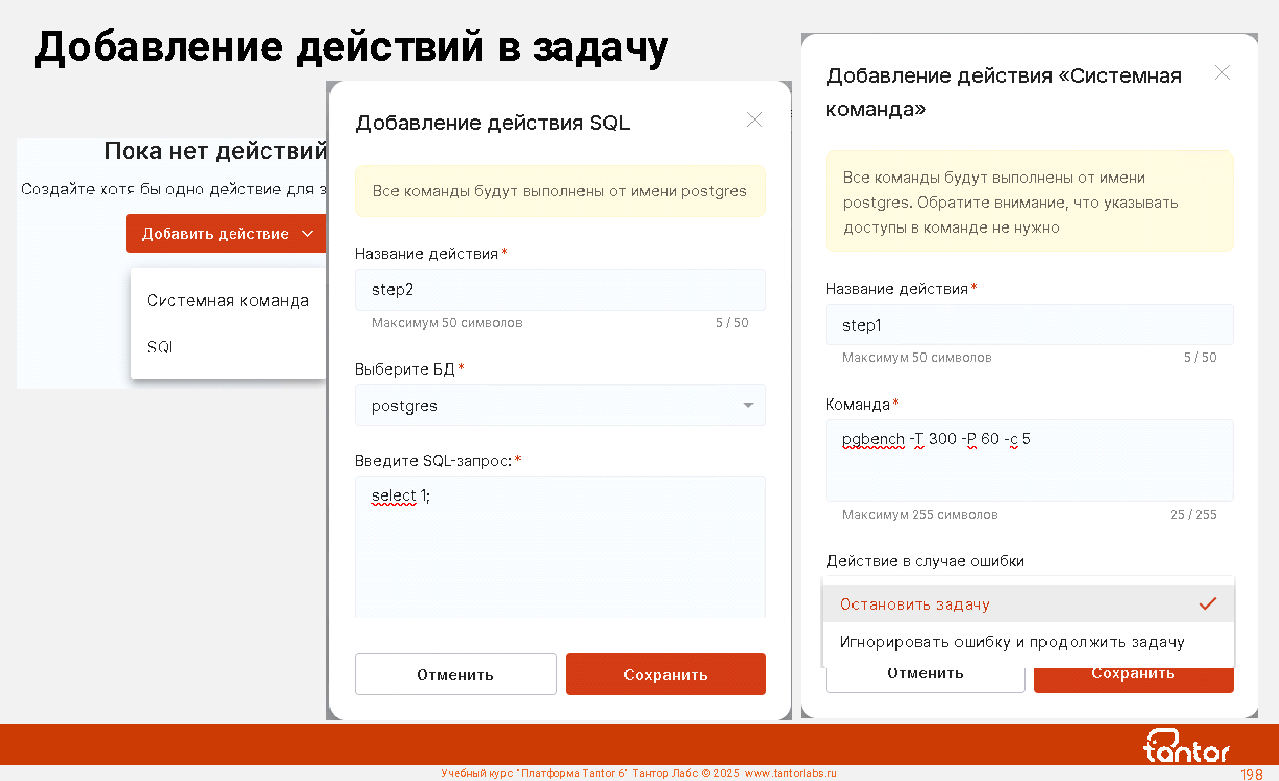Focus the SQL query text area
This screenshot has height=781, width=1279.
560,546
